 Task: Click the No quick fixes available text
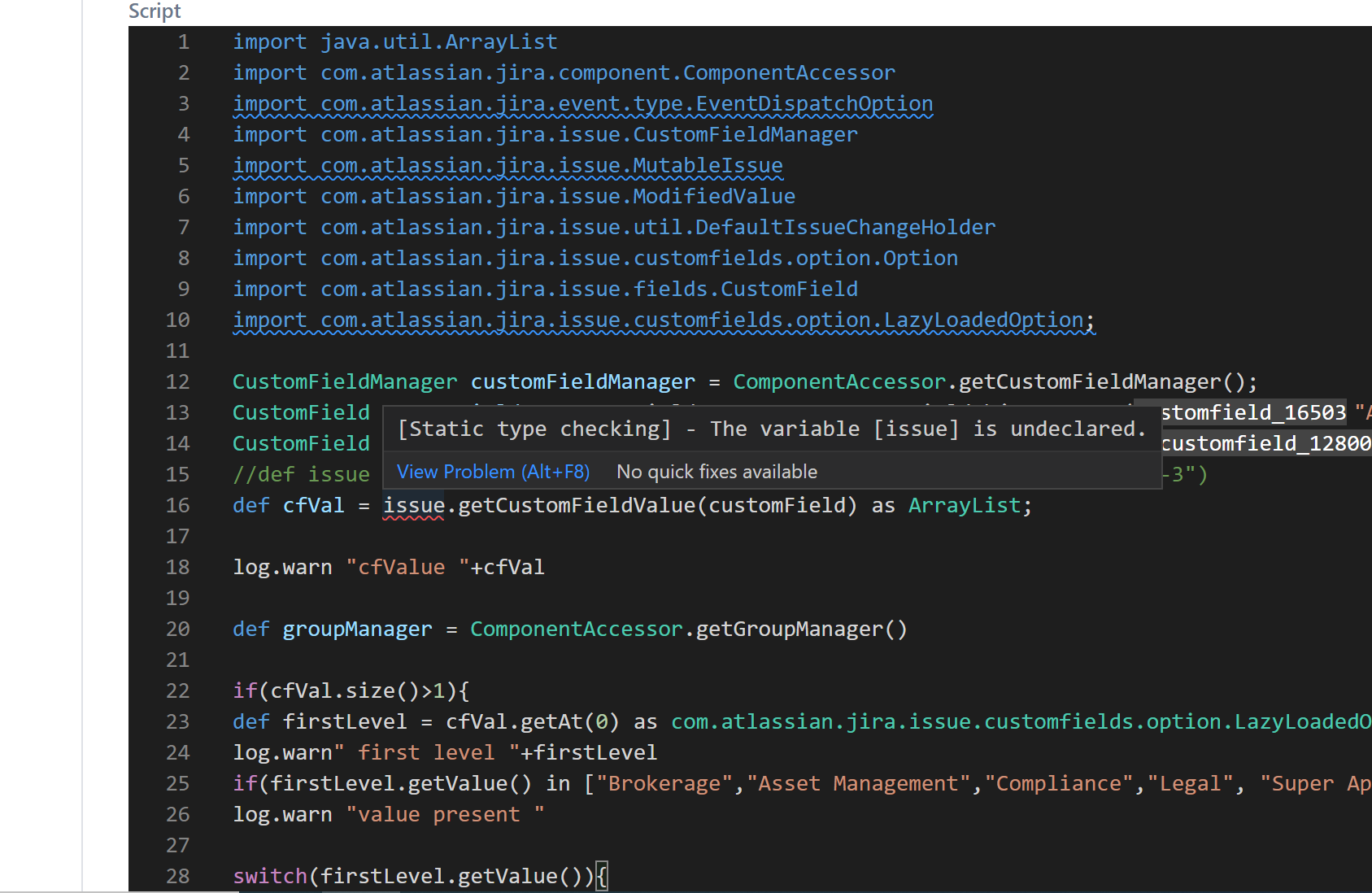pos(716,472)
